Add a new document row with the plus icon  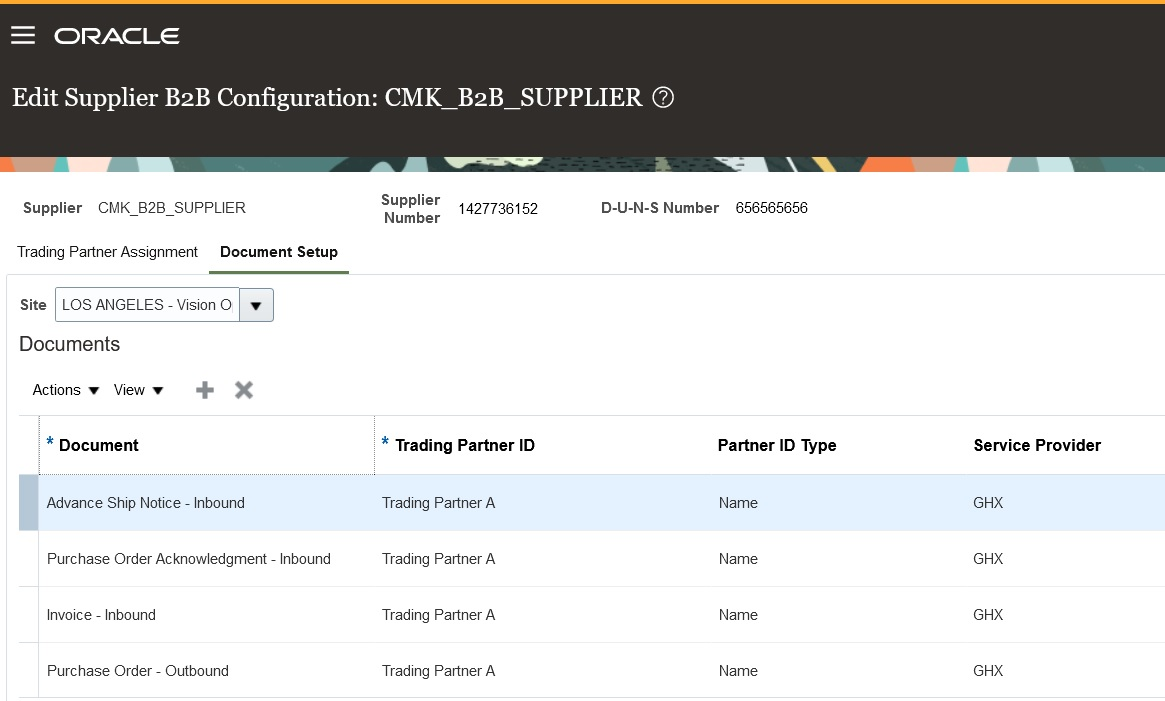[204, 390]
